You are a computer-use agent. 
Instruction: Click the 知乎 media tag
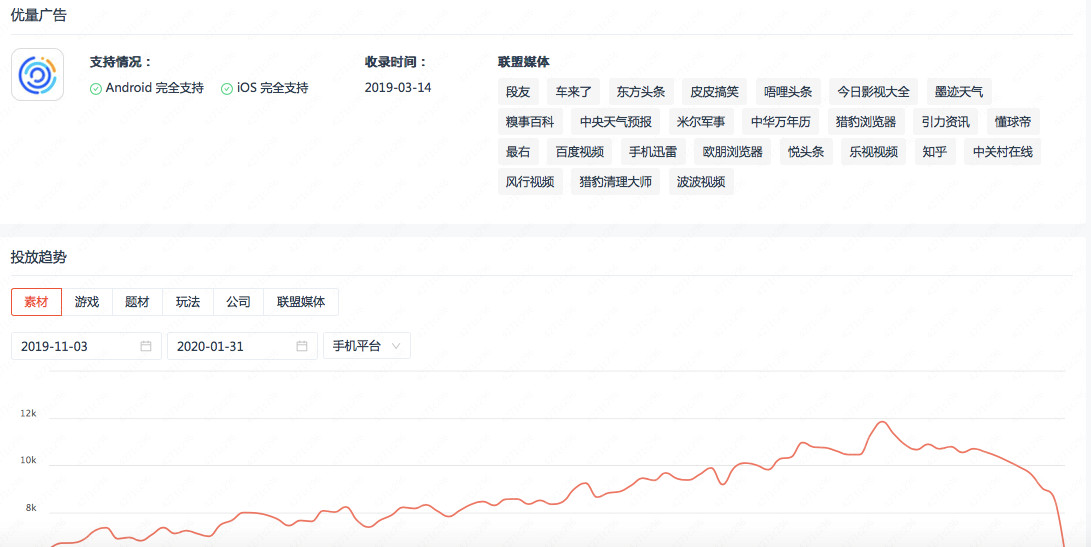pyautogui.click(x=934, y=152)
